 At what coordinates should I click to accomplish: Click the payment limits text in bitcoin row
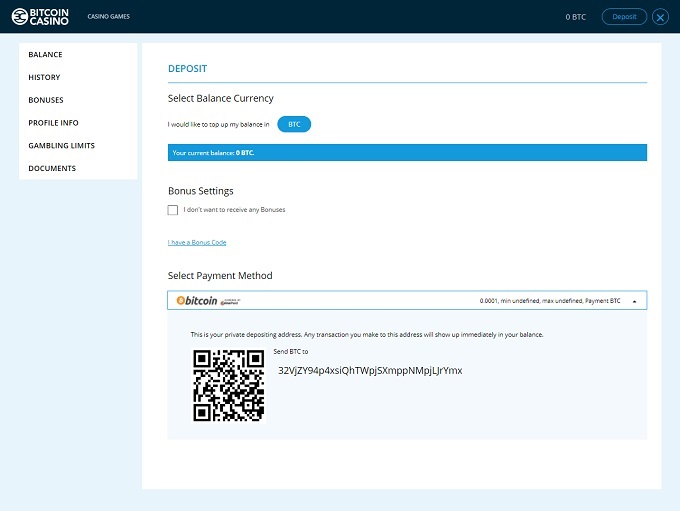pyautogui.click(x=549, y=300)
